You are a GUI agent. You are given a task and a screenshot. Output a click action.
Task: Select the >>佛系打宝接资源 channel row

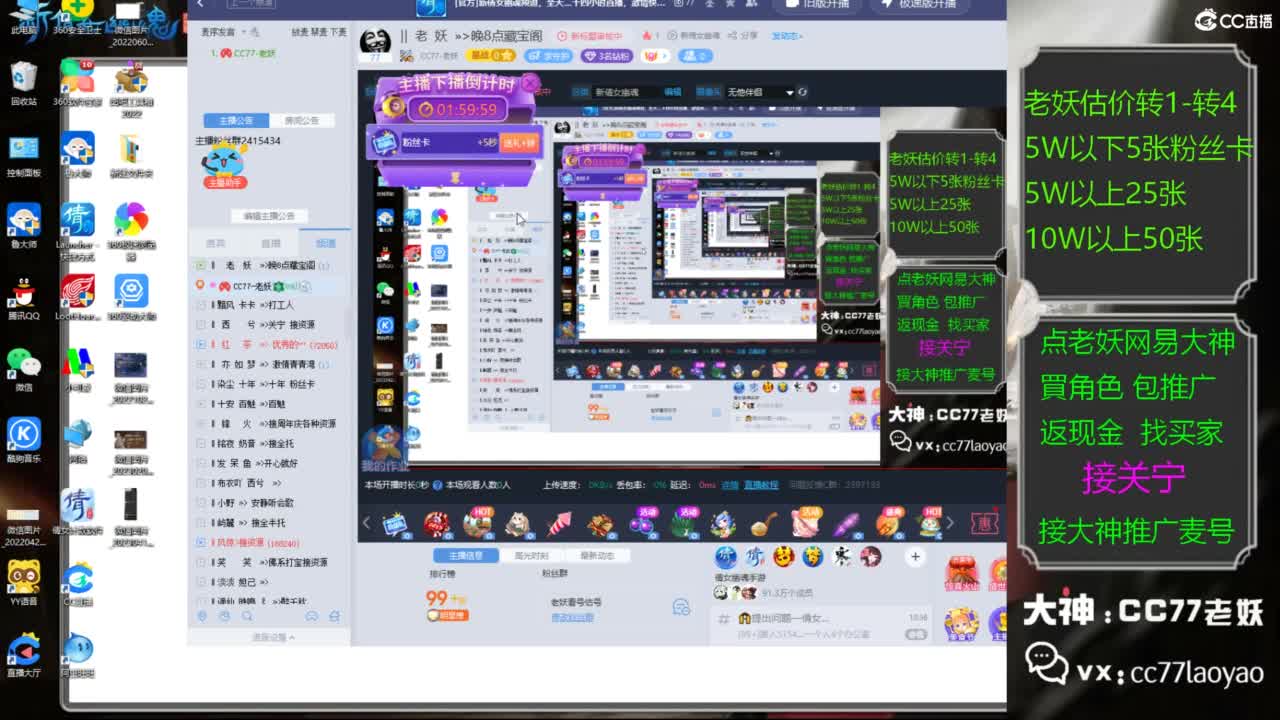tap(269, 562)
